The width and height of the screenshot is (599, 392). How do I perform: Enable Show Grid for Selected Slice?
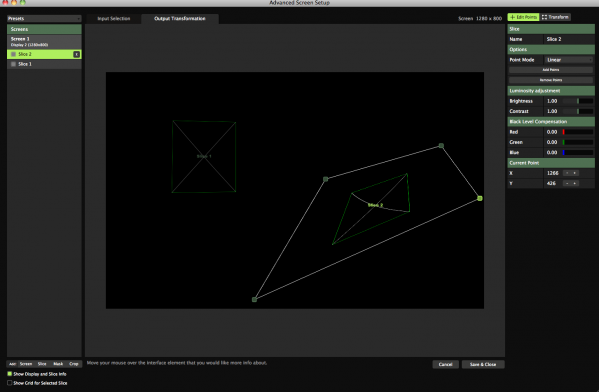[x=10, y=383]
